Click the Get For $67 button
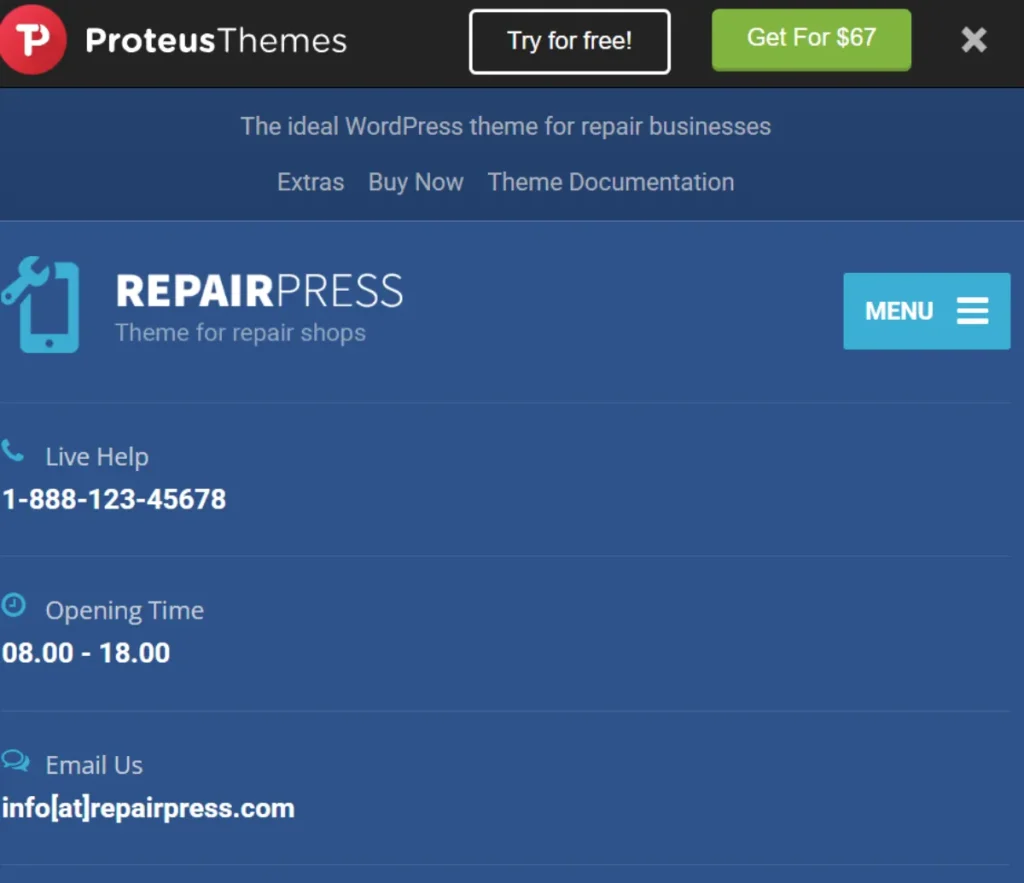Viewport: 1024px width, 883px height. pos(811,39)
